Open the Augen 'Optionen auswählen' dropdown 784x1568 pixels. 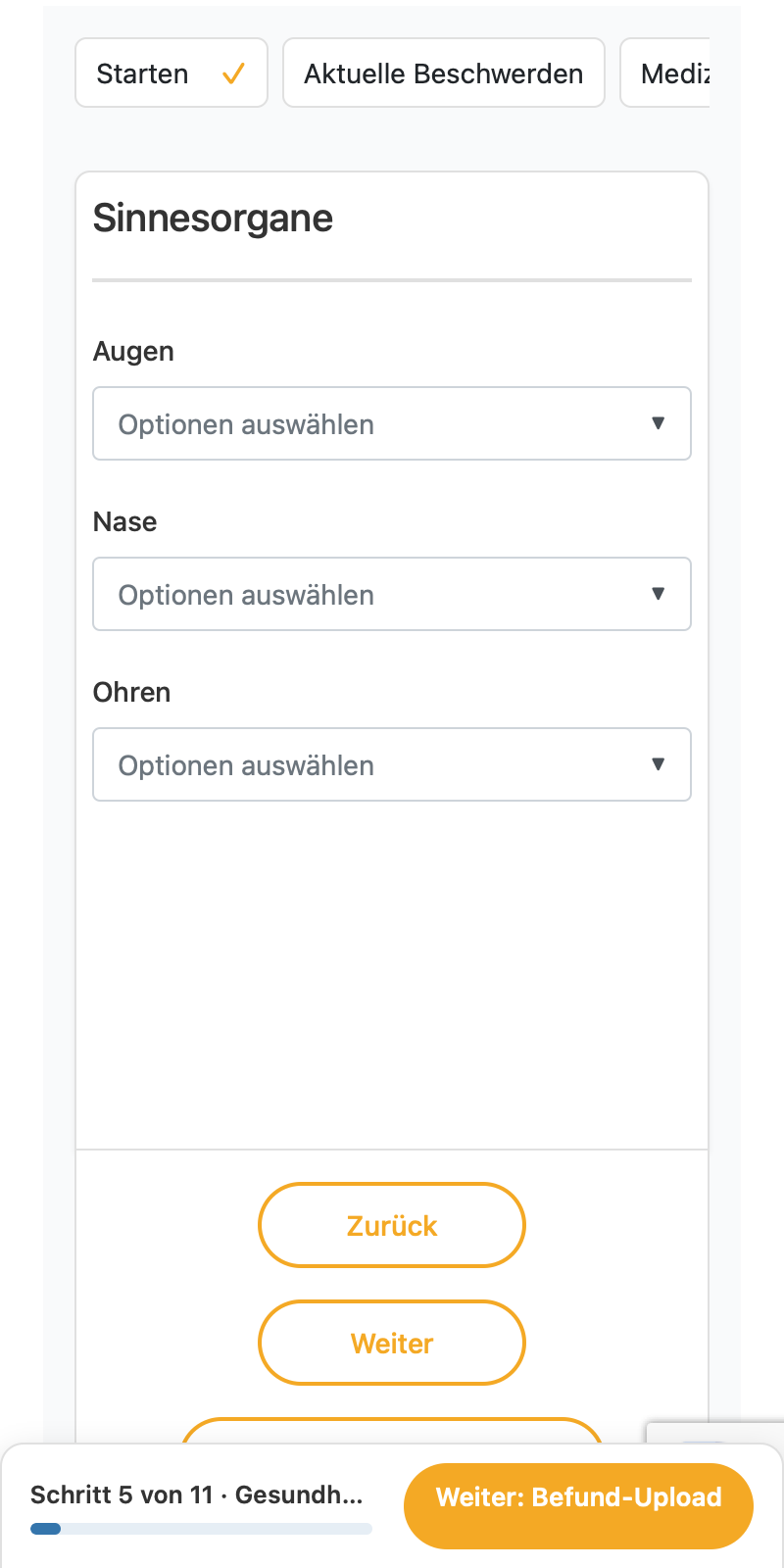392,423
